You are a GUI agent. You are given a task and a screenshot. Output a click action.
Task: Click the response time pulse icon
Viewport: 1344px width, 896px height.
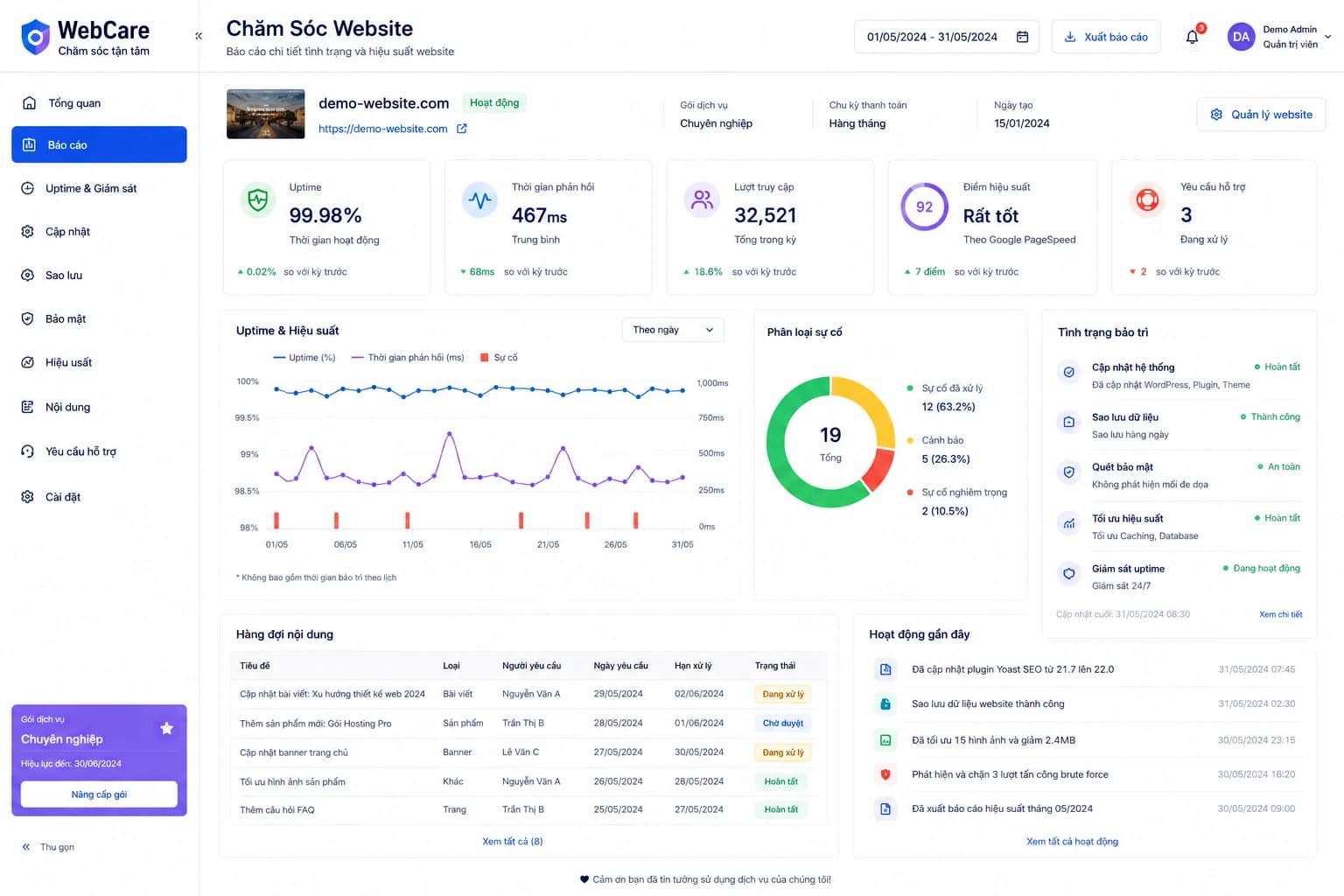(479, 200)
